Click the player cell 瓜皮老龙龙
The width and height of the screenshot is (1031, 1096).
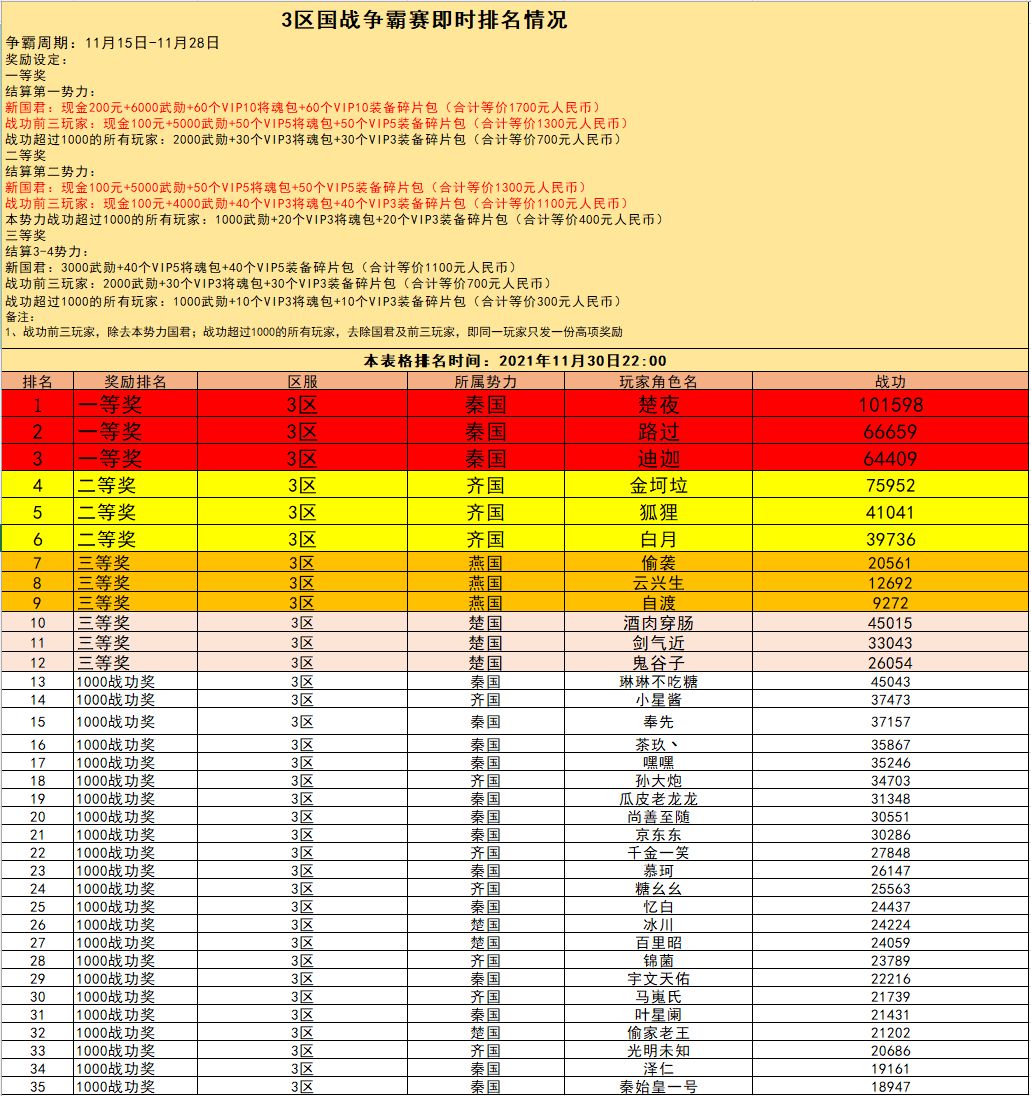[x=658, y=799]
